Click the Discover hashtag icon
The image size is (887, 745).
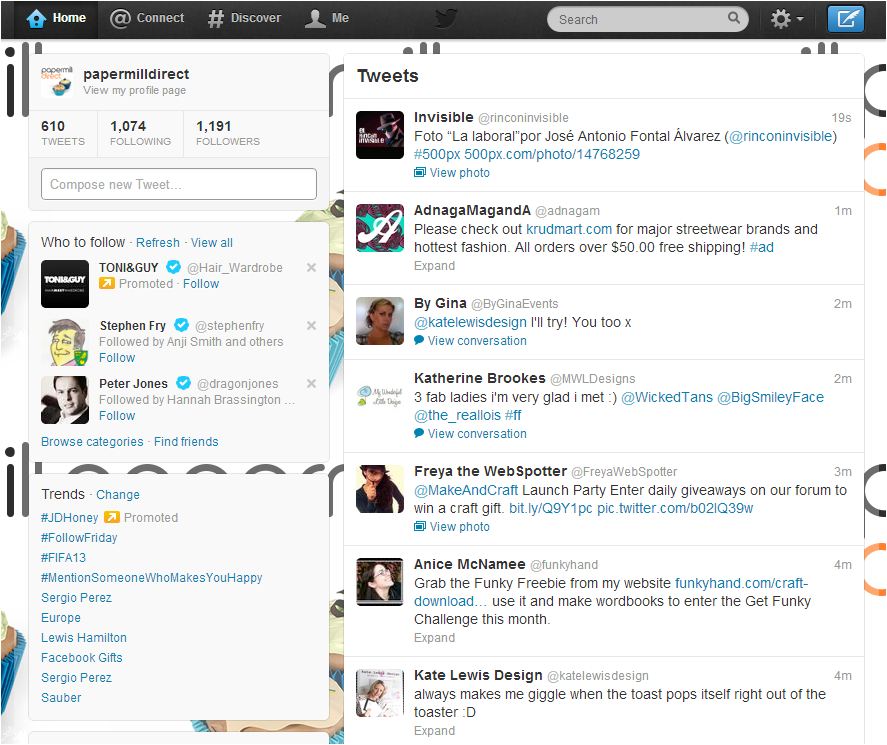[216, 19]
